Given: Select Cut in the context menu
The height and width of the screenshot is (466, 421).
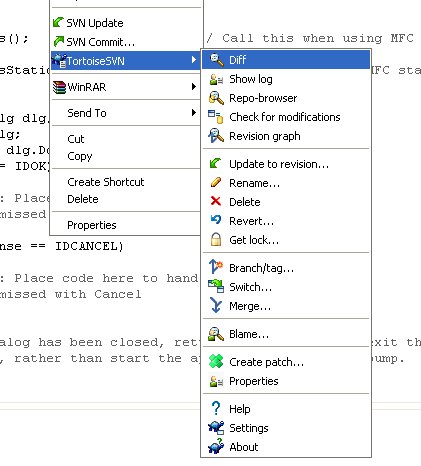Looking at the screenshot, I should tap(126, 139).
